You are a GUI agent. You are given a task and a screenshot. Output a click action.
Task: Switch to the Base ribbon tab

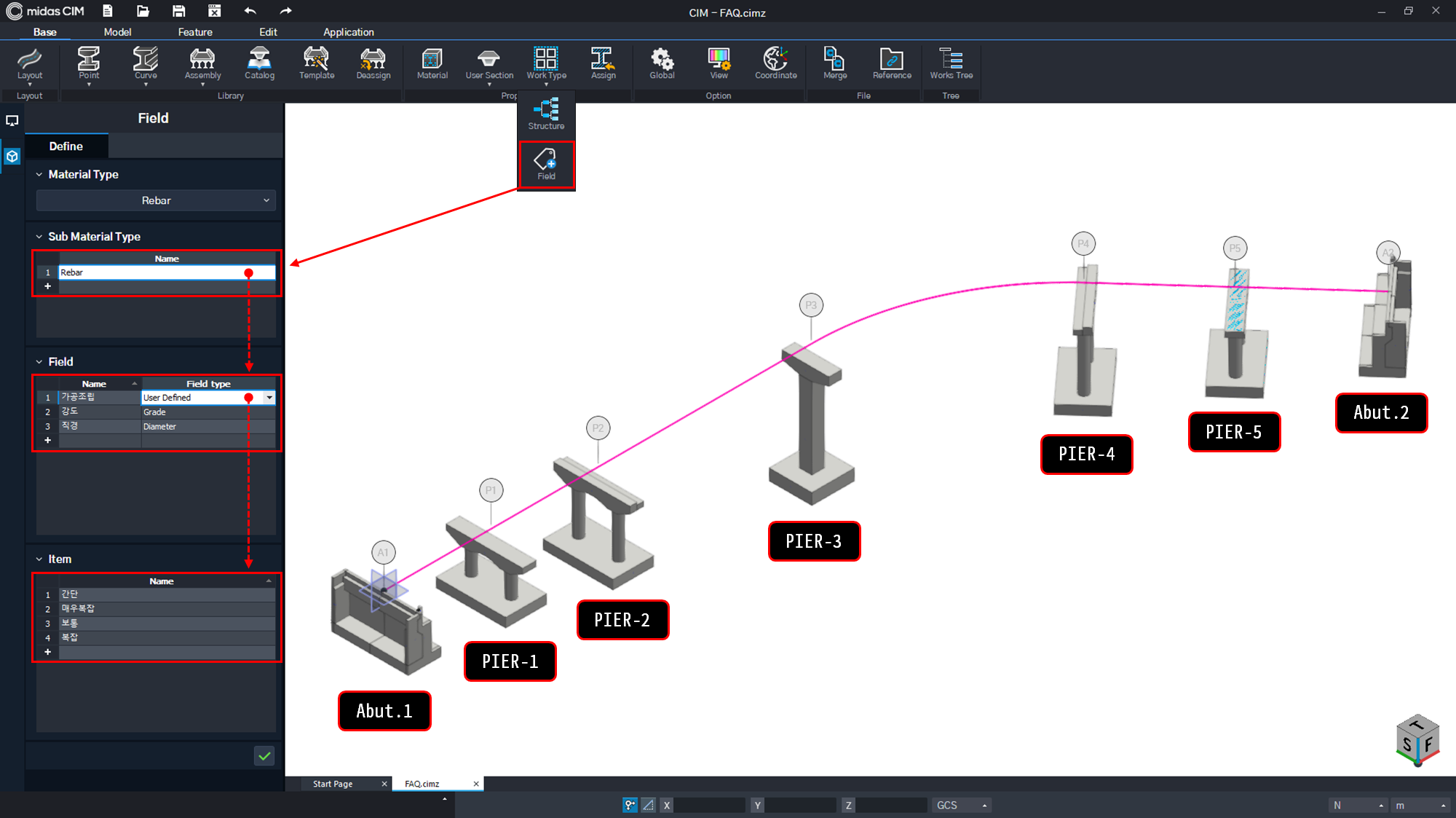click(x=44, y=32)
